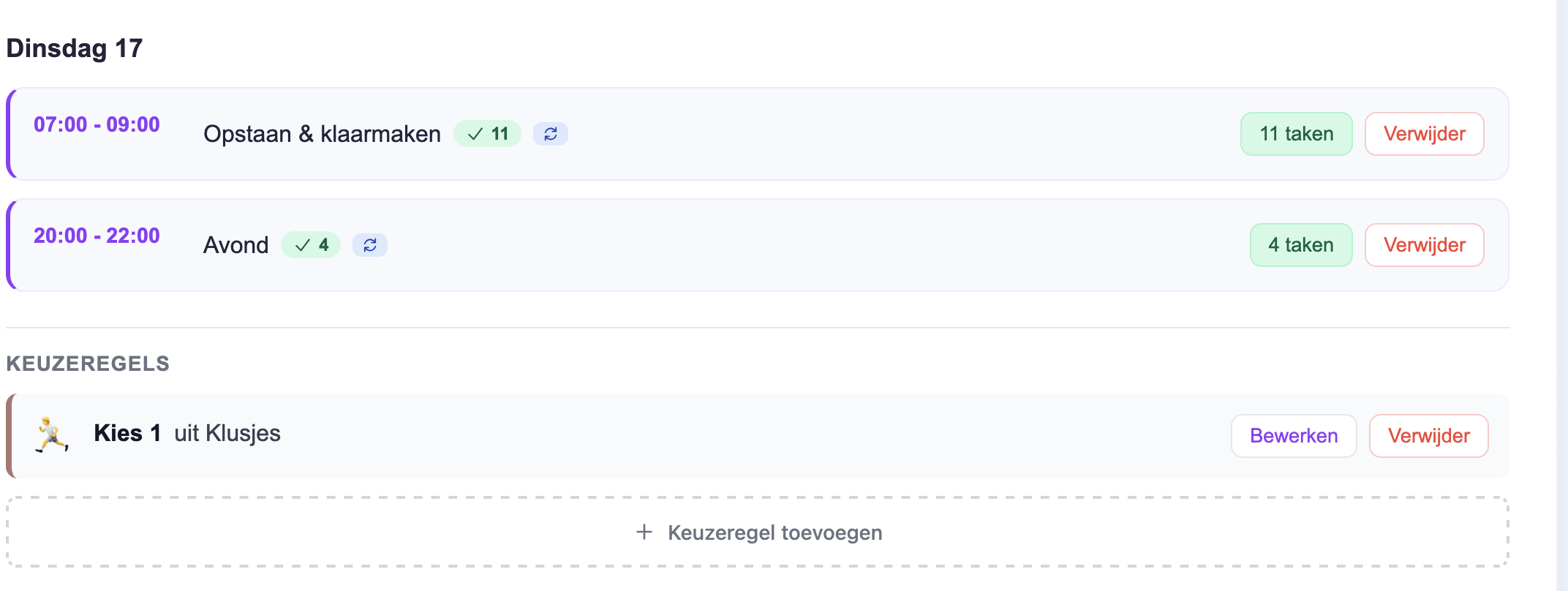Click the Kies 1 uit Klusjes text
This screenshot has height=591, width=1568.
[187, 433]
